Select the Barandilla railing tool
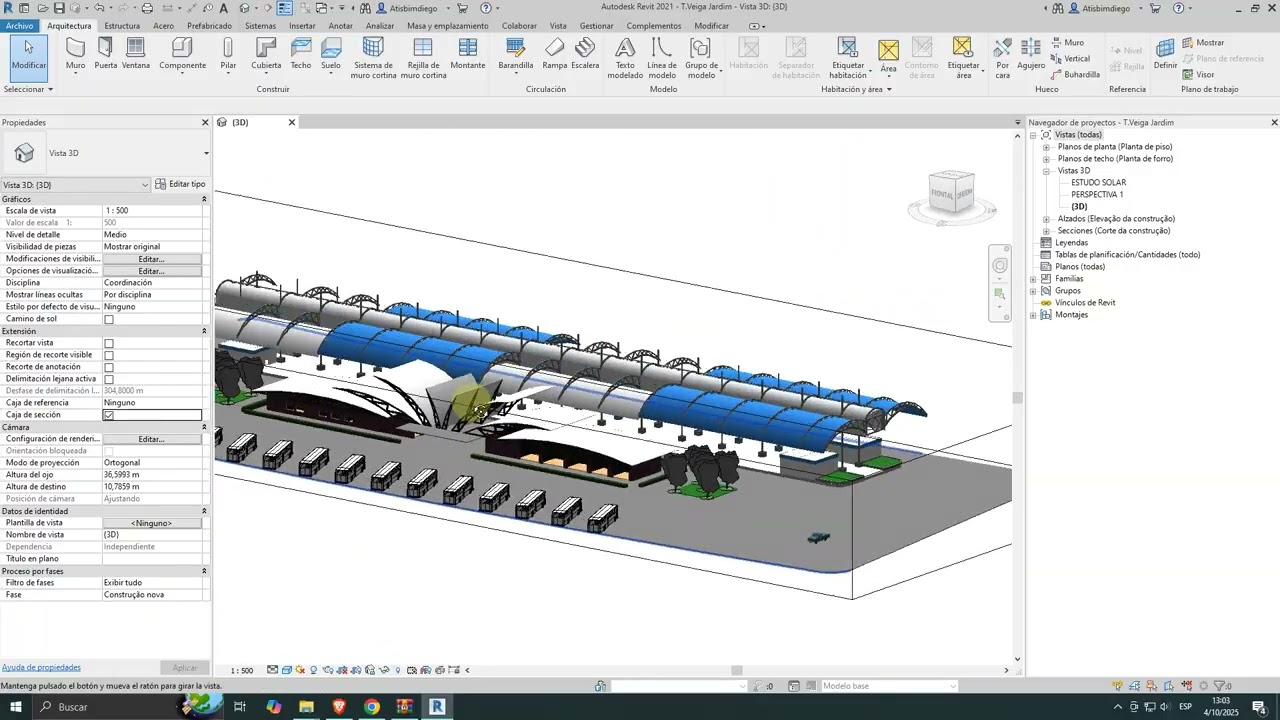 516,54
